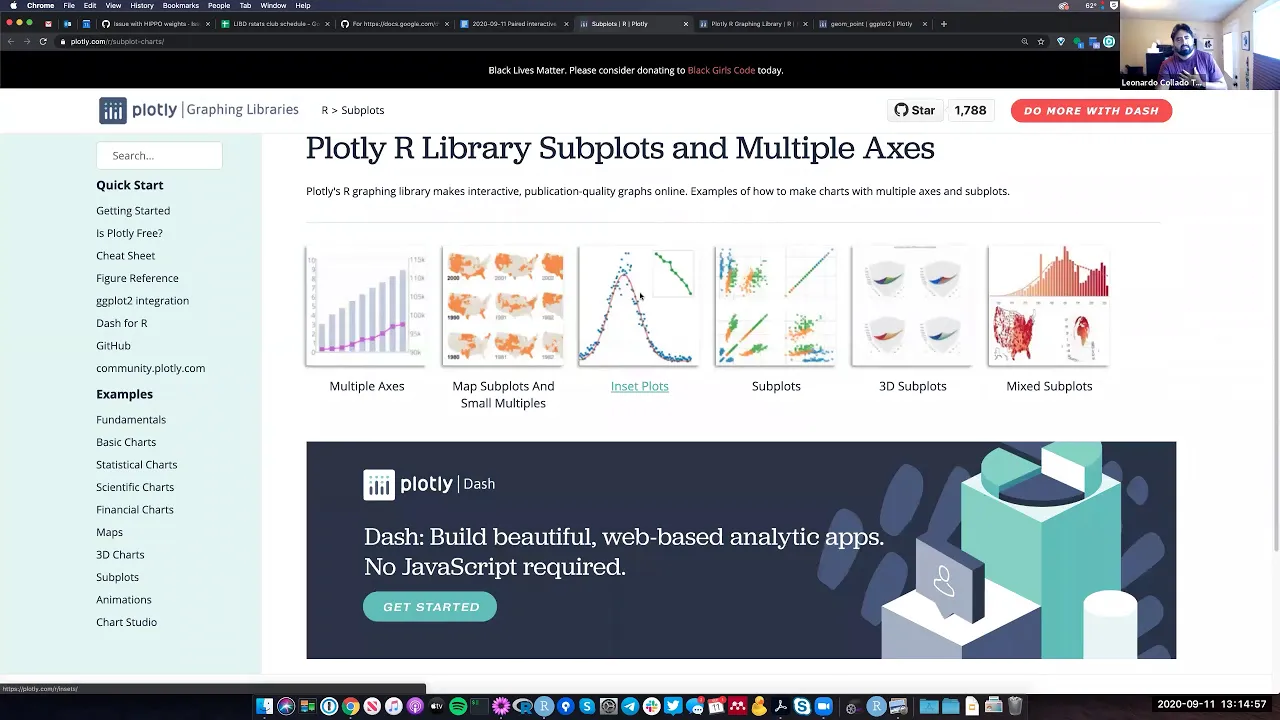Screen dimensions: 1280x720
Task: Bookmark the page with the star icon
Action: point(1041,41)
